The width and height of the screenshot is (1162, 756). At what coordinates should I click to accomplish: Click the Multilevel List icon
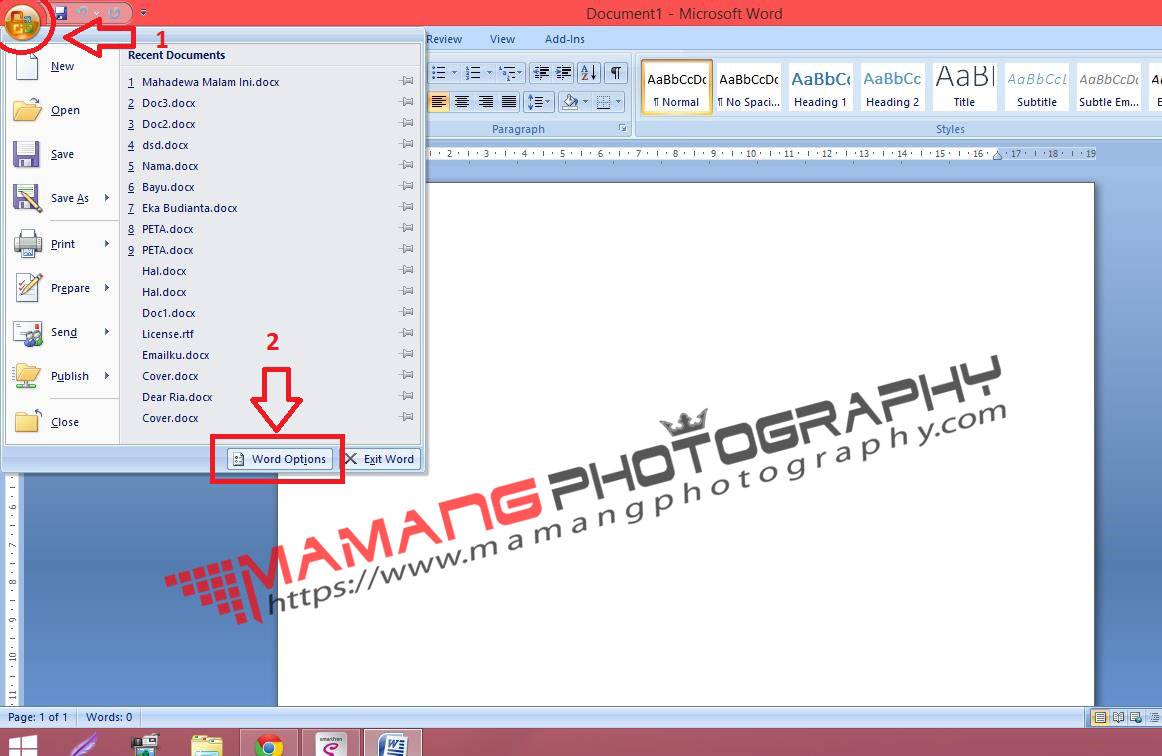pyautogui.click(x=508, y=73)
